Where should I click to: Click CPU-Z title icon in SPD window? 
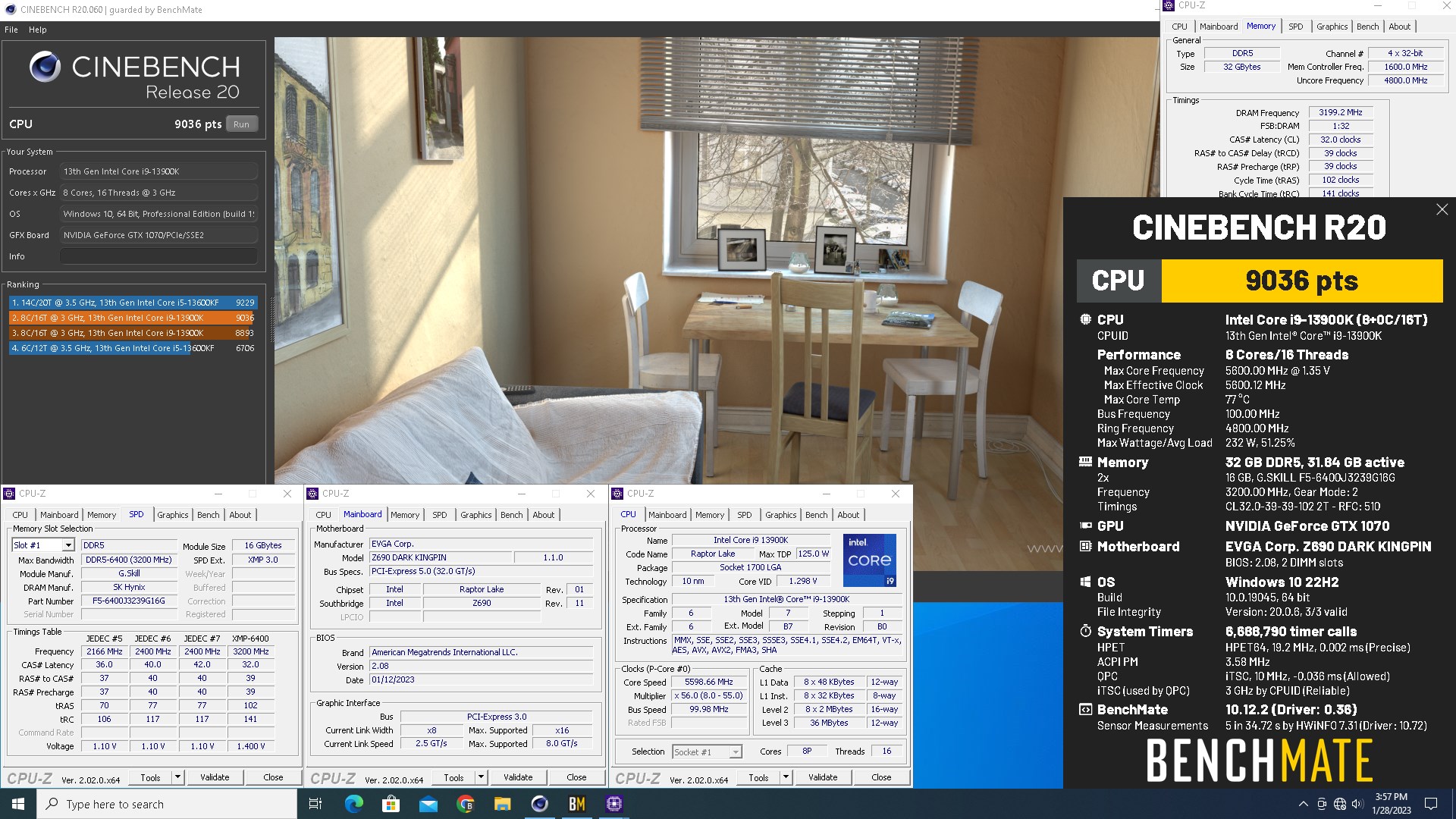coord(9,494)
